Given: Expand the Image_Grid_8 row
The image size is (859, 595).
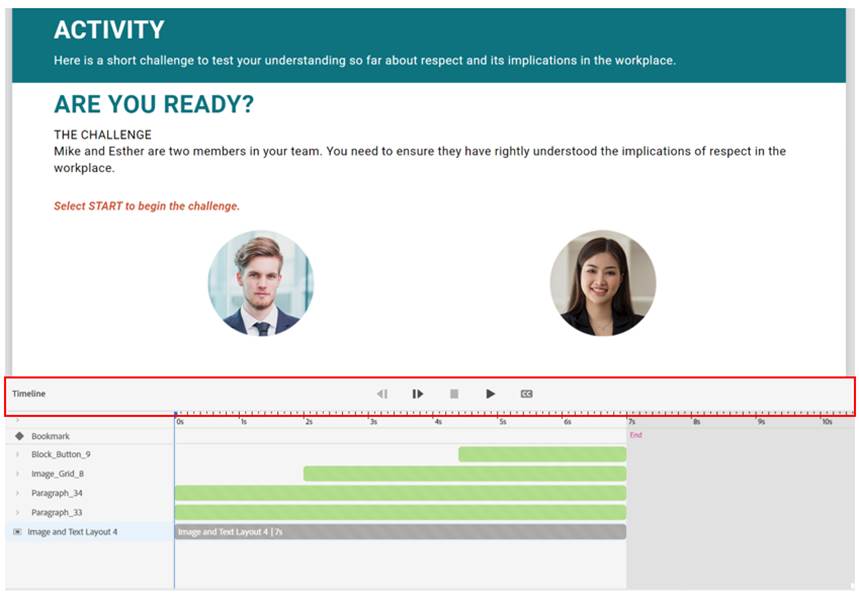Looking at the screenshot, I should click(17, 474).
